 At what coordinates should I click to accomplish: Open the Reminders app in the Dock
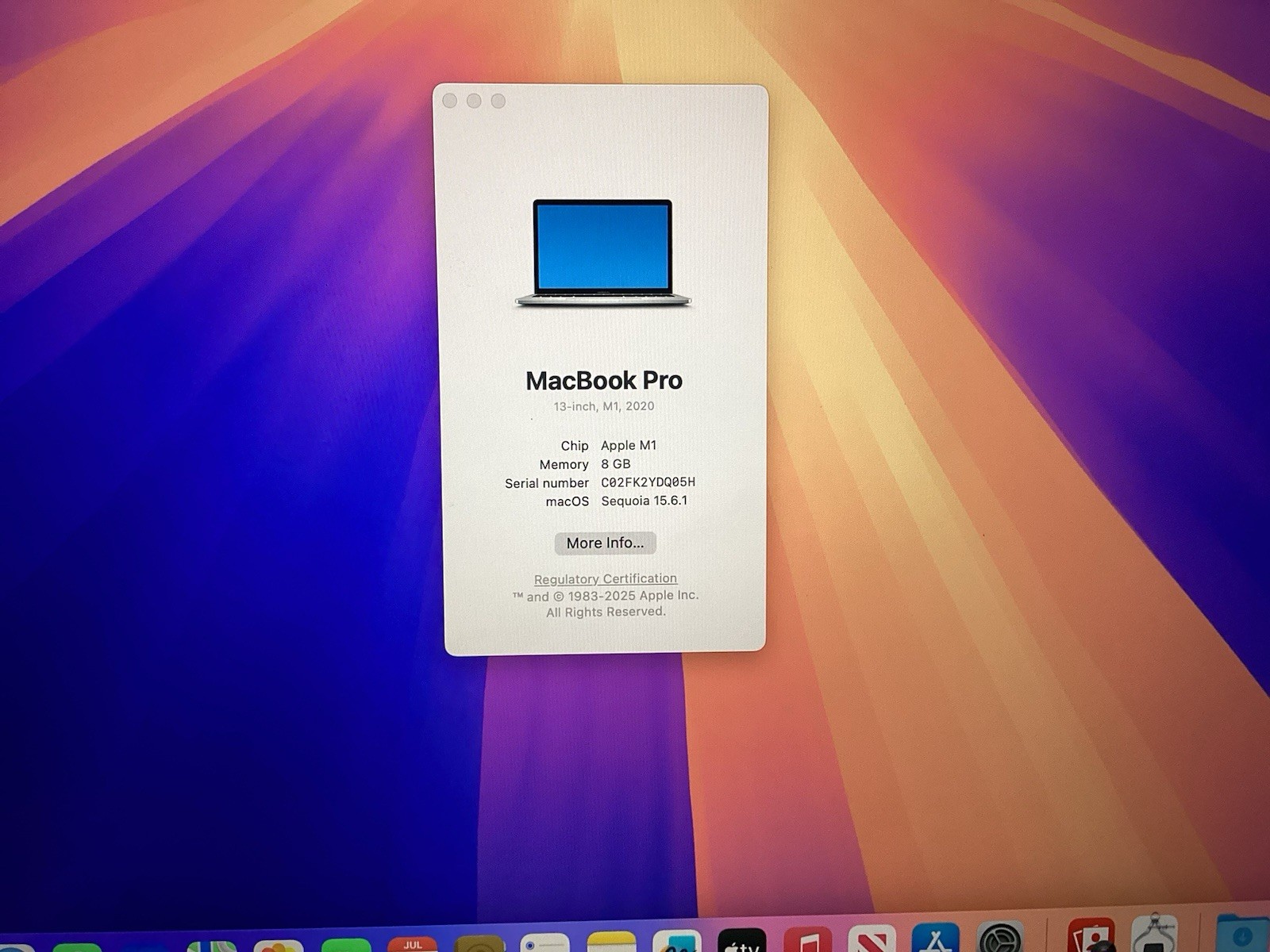coord(545,942)
